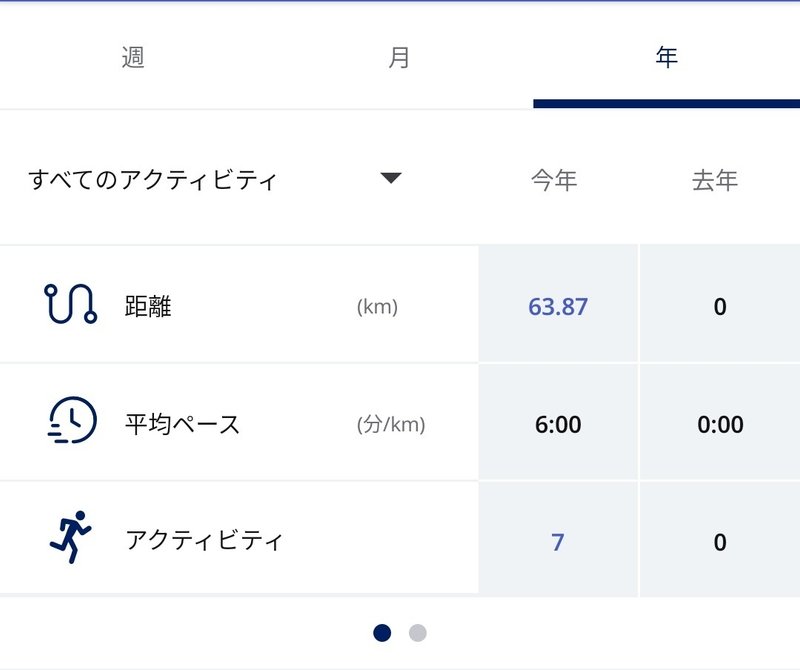The width and height of the screenshot is (800, 670).
Task: Click the 去年 column header
Action: (715, 180)
